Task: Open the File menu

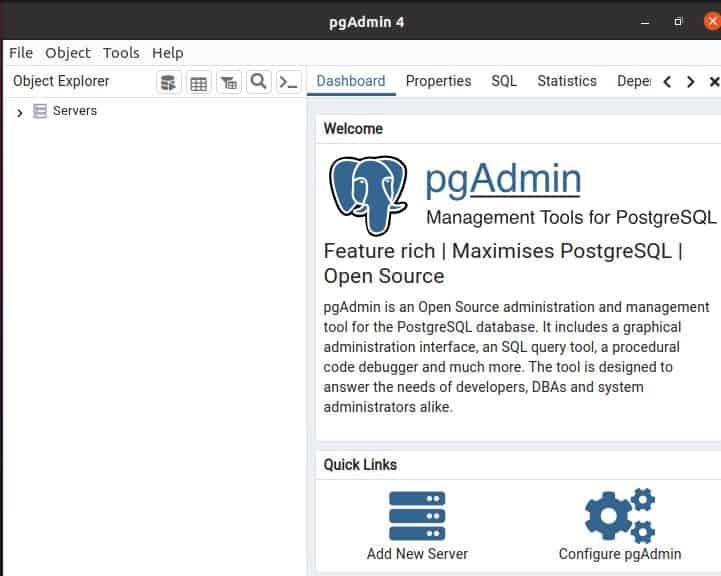Action: pyautogui.click(x=21, y=53)
